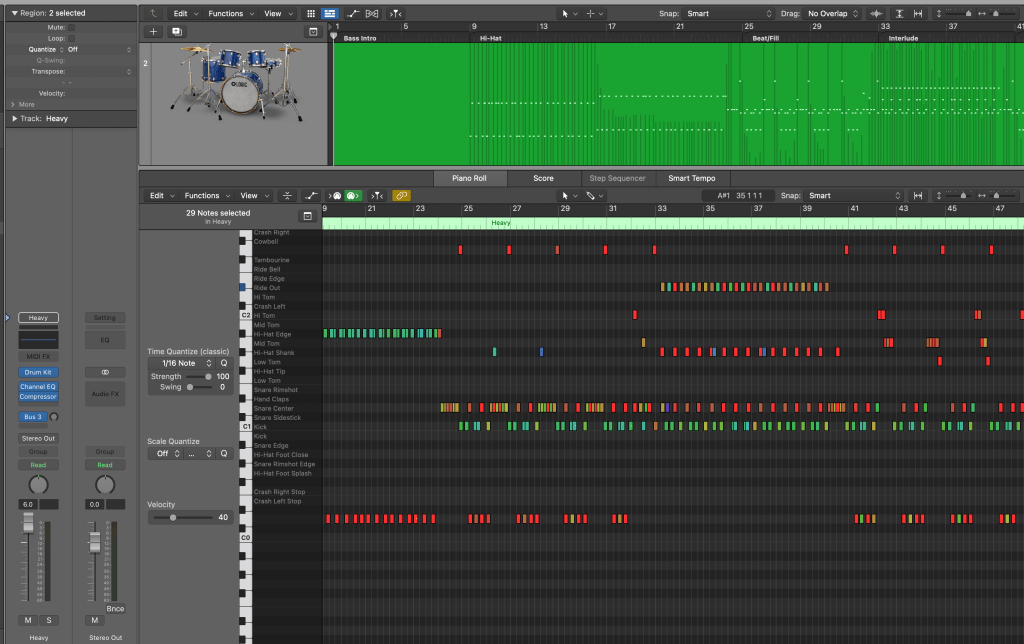Viewport: 1024px width, 644px height.
Task: Click the Velocity slider in Piano Roll
Action: click(x=173, y=518)
